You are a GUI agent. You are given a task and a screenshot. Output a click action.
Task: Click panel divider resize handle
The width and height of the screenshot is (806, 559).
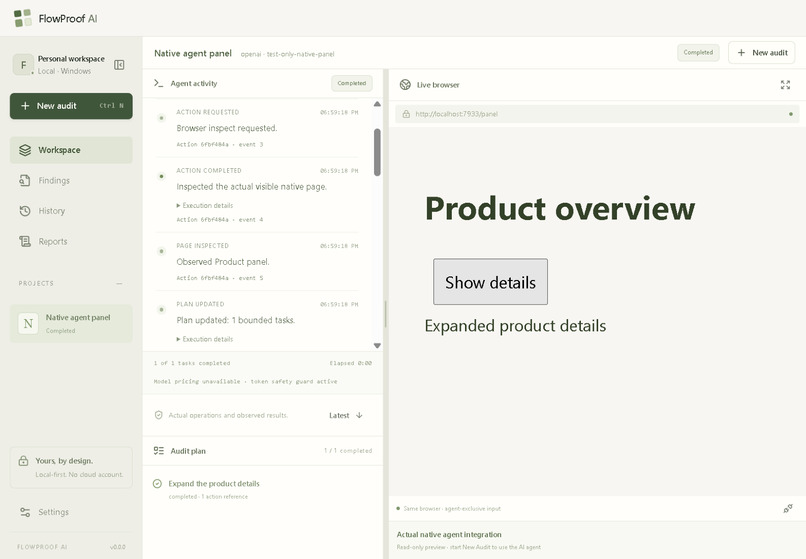coord(386,314)
